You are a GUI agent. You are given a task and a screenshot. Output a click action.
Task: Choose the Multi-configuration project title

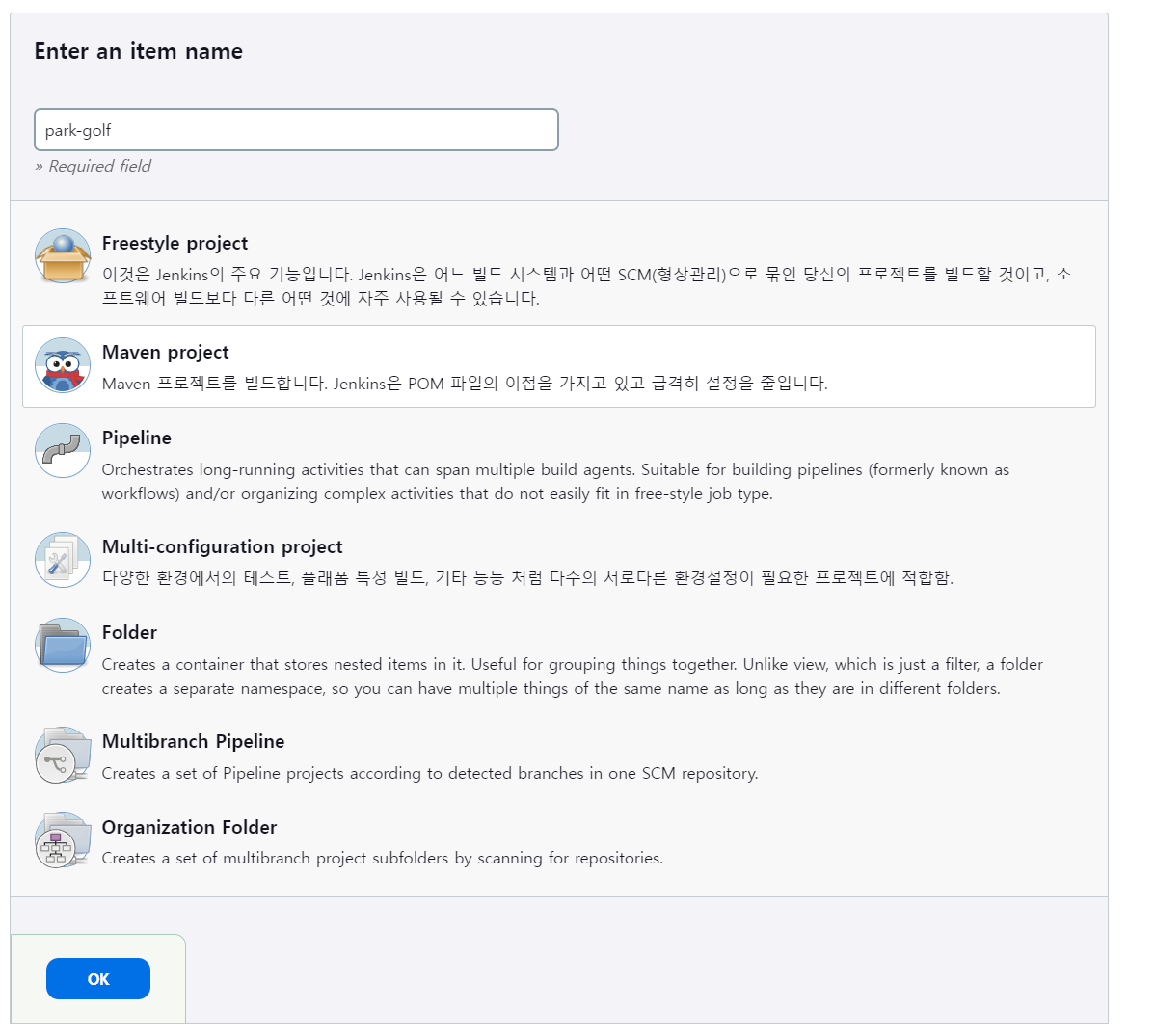pos(222,546)
